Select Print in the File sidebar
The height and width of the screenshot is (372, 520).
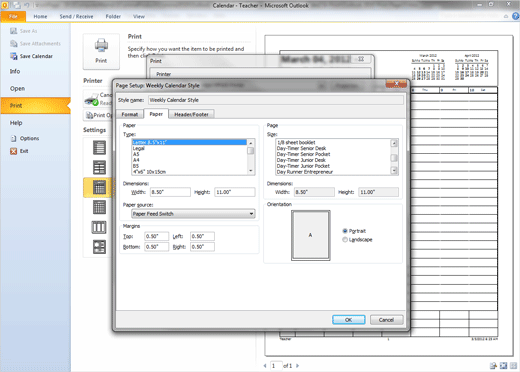(x=35, y=106)
